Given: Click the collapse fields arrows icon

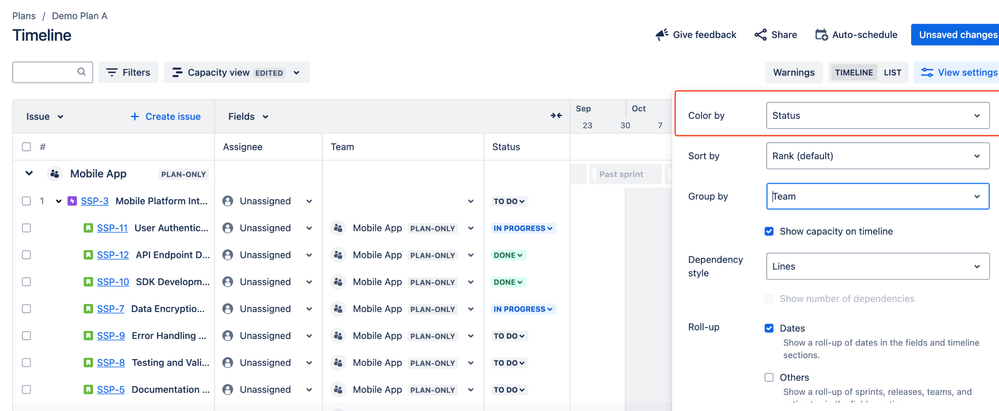Looking at the screenshot, I should [556, 116].
